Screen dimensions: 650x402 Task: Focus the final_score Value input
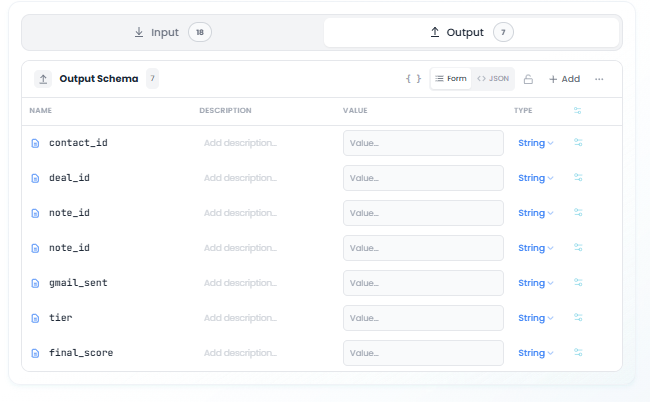click(423, 353)
